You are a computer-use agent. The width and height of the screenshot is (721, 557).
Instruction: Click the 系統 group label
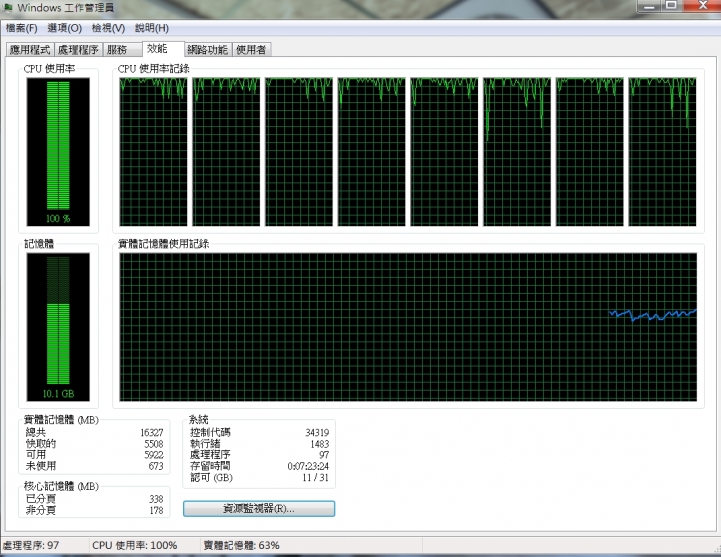(x=199, y=419)
